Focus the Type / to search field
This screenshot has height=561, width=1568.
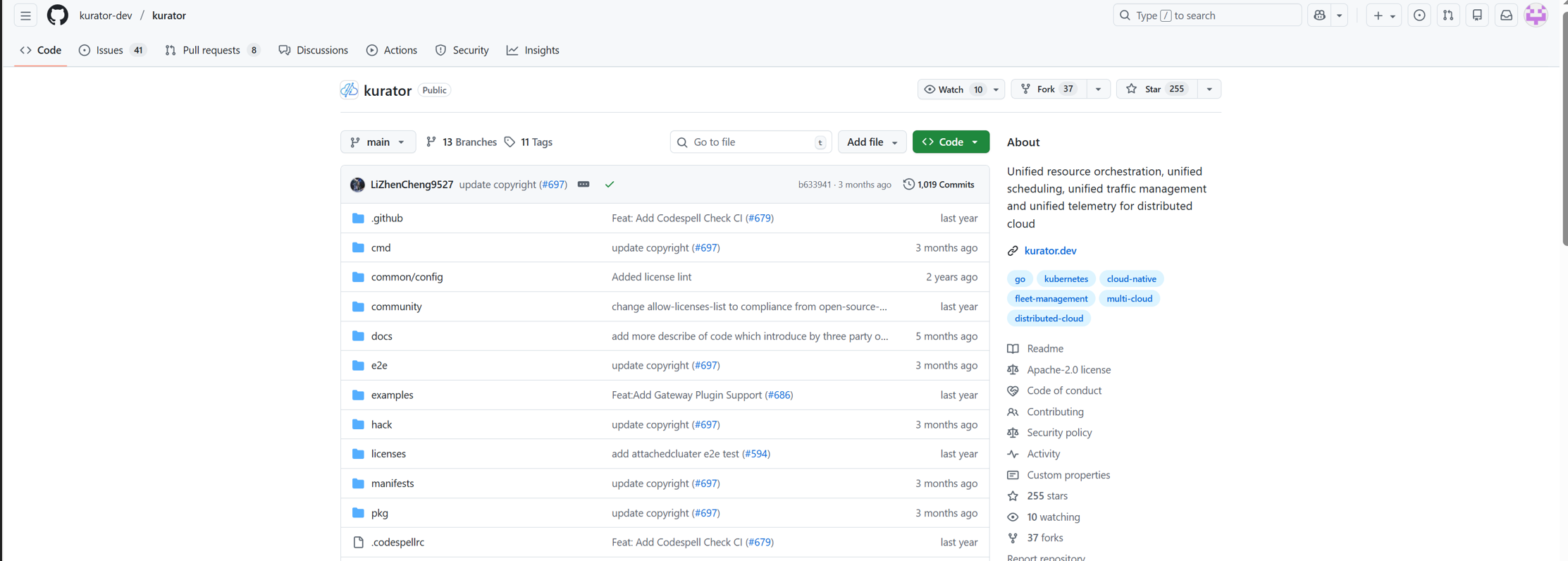(1207, 16)
